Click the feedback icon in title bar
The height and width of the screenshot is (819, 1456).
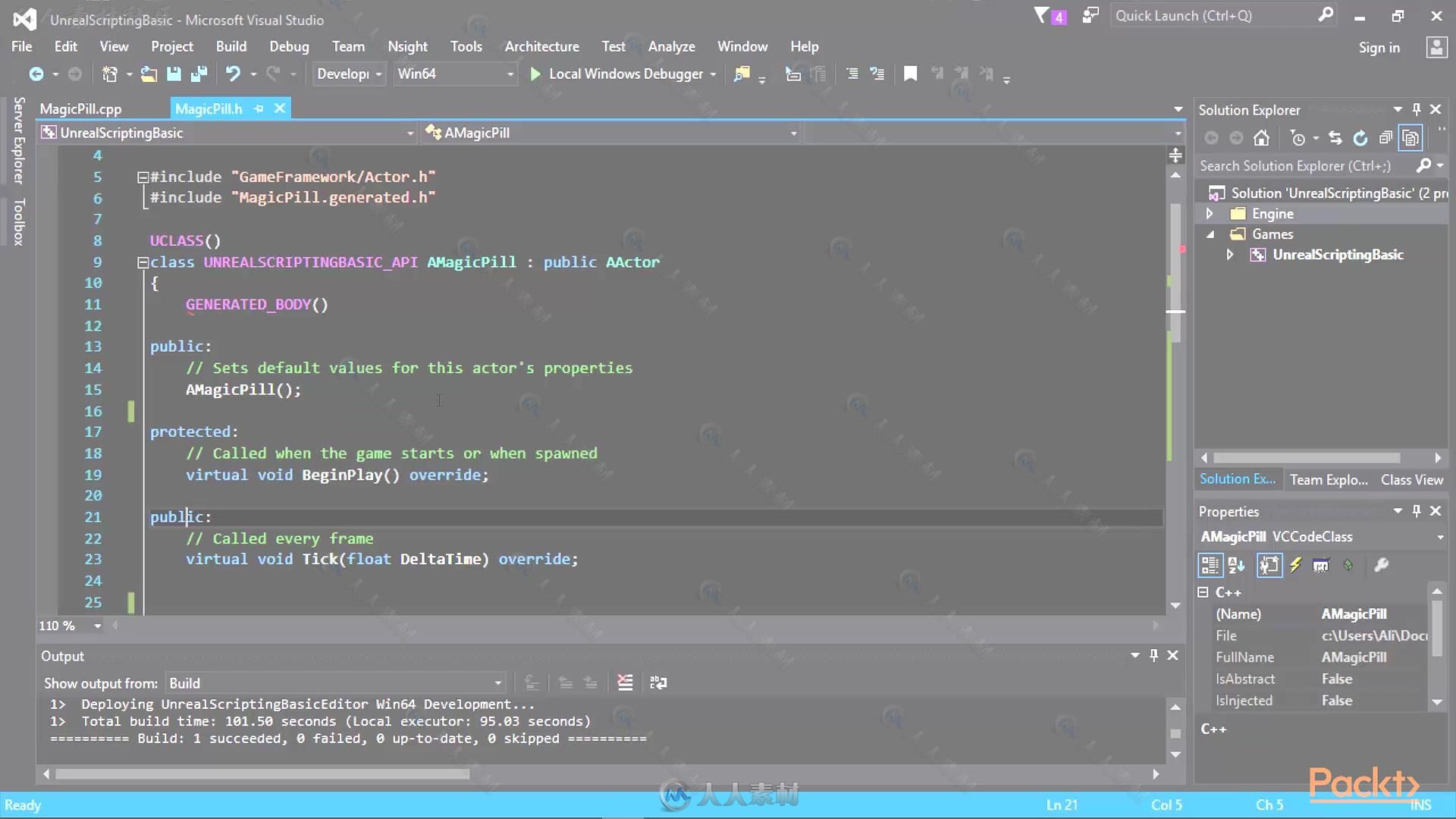pos(1090,15)
